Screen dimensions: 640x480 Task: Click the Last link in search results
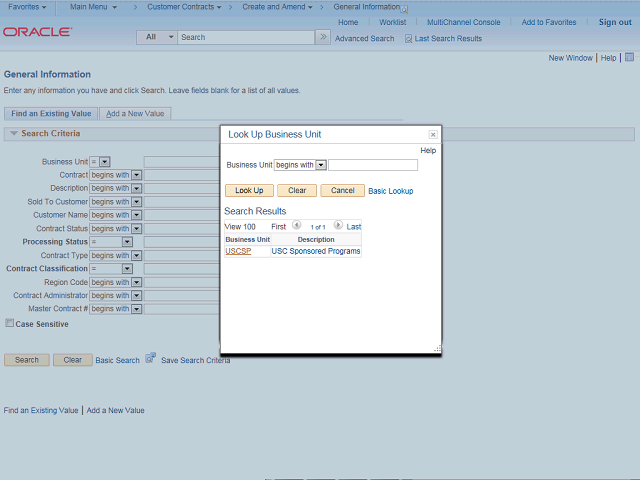click(x=353, y=227)
